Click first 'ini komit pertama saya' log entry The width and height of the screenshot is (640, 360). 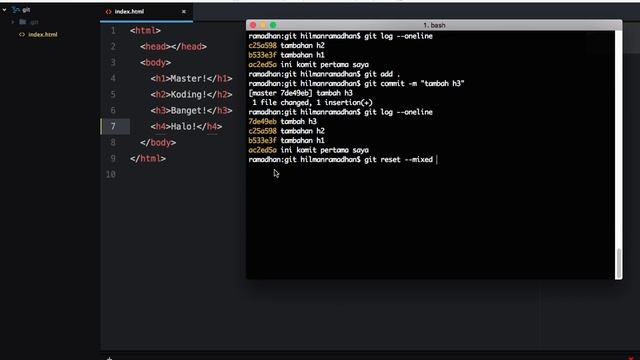coord(324,64)
